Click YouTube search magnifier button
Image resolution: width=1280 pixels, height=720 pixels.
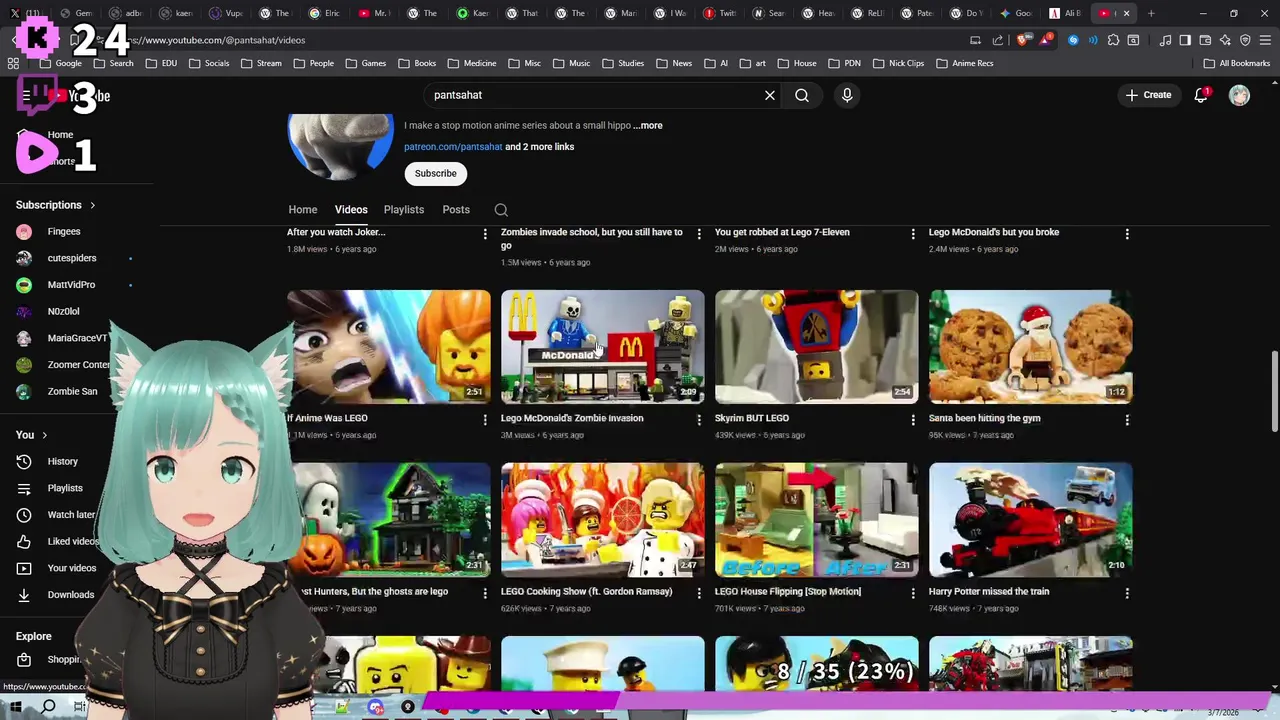click(802, 95)
